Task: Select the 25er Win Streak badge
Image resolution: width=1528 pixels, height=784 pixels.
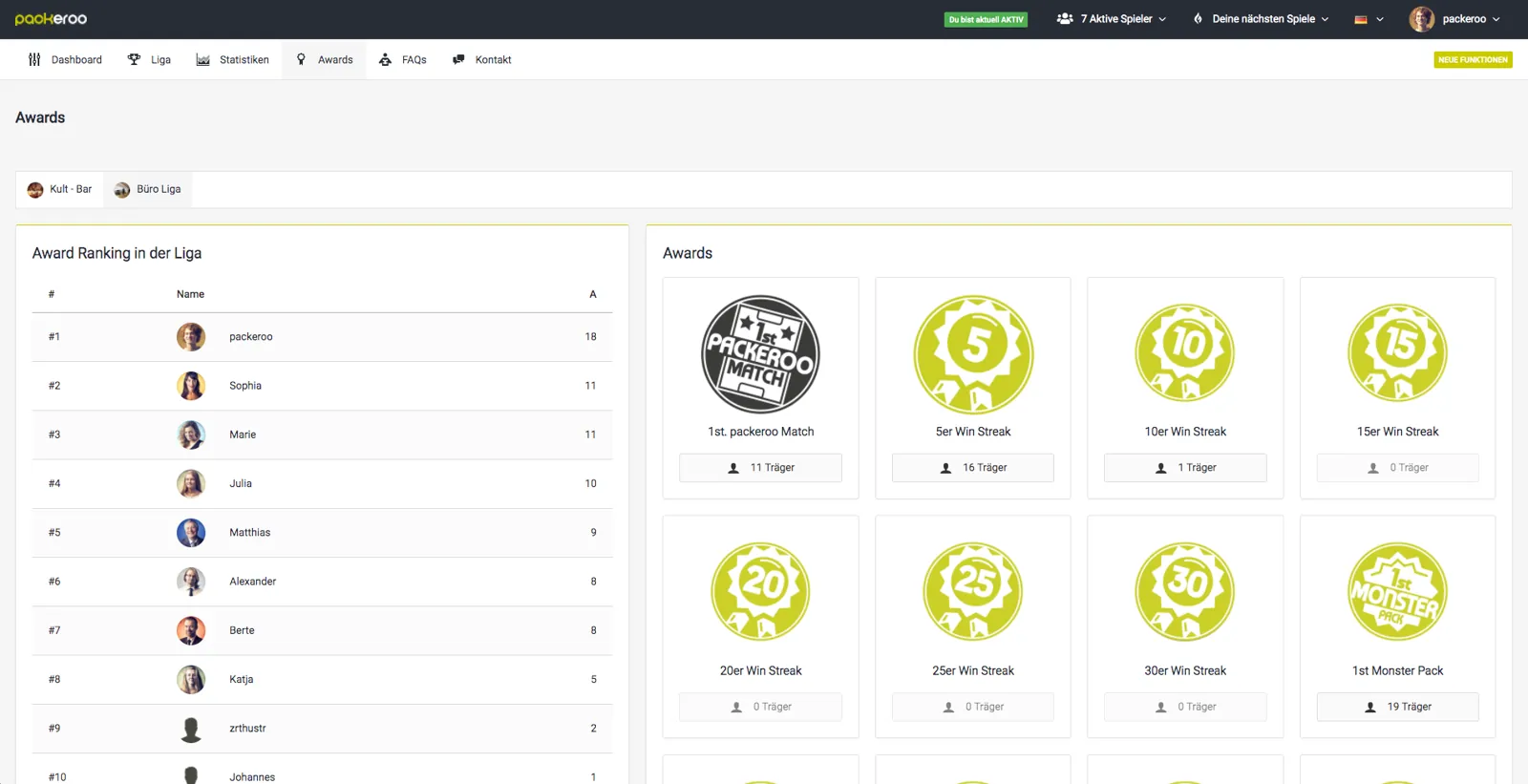Action: (973, 591)
